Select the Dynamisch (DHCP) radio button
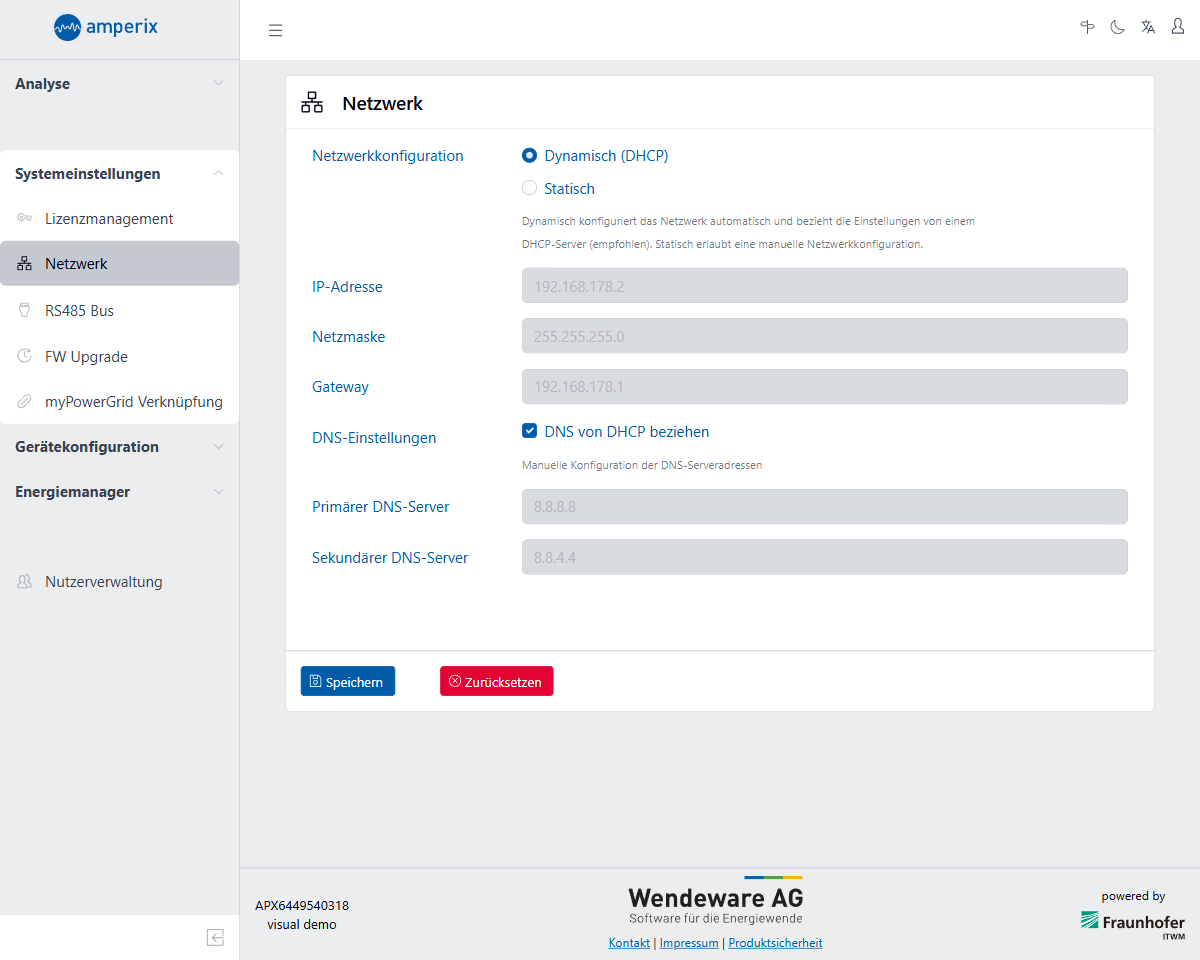The width and height of the screenshot is (1200, 960). [x=530, y=156]
